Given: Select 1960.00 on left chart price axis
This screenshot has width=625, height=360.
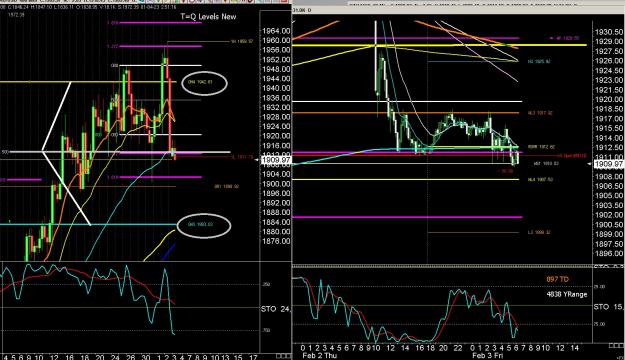Looking at the screenshot, I should tap(276, 40).
